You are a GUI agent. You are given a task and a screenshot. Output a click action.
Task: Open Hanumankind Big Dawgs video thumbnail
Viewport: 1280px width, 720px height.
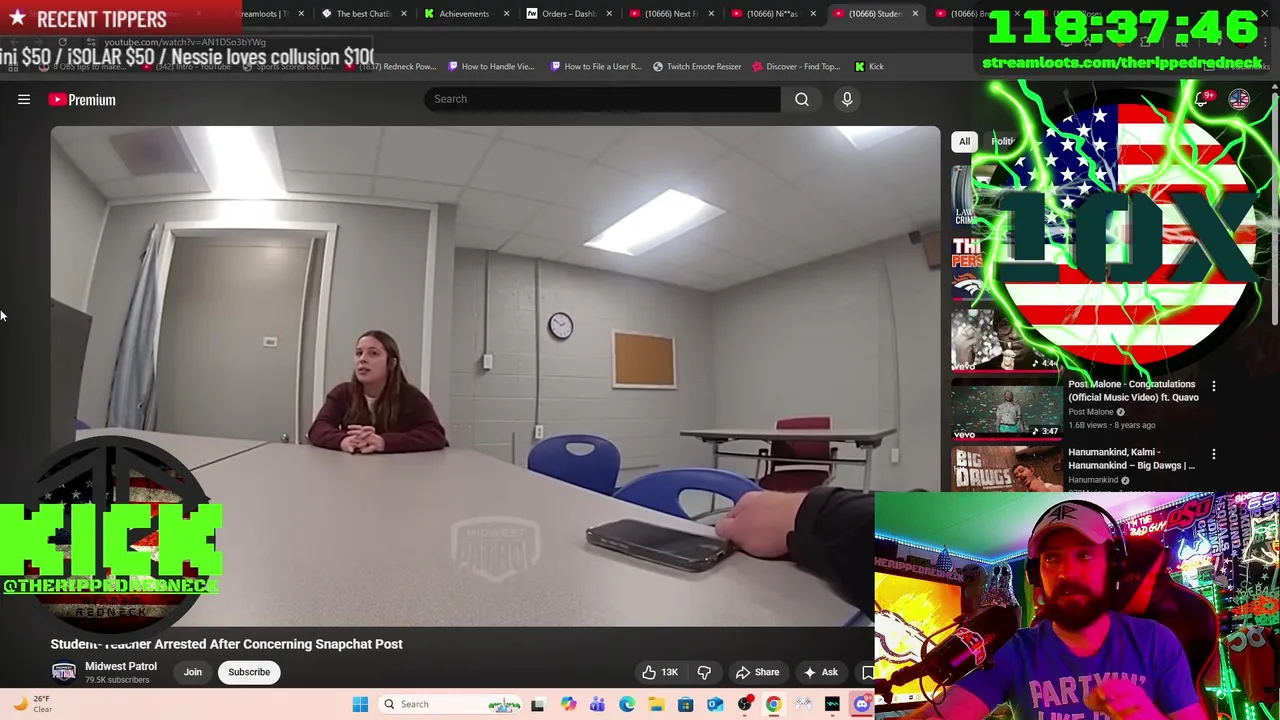[x=1006, y=468]
